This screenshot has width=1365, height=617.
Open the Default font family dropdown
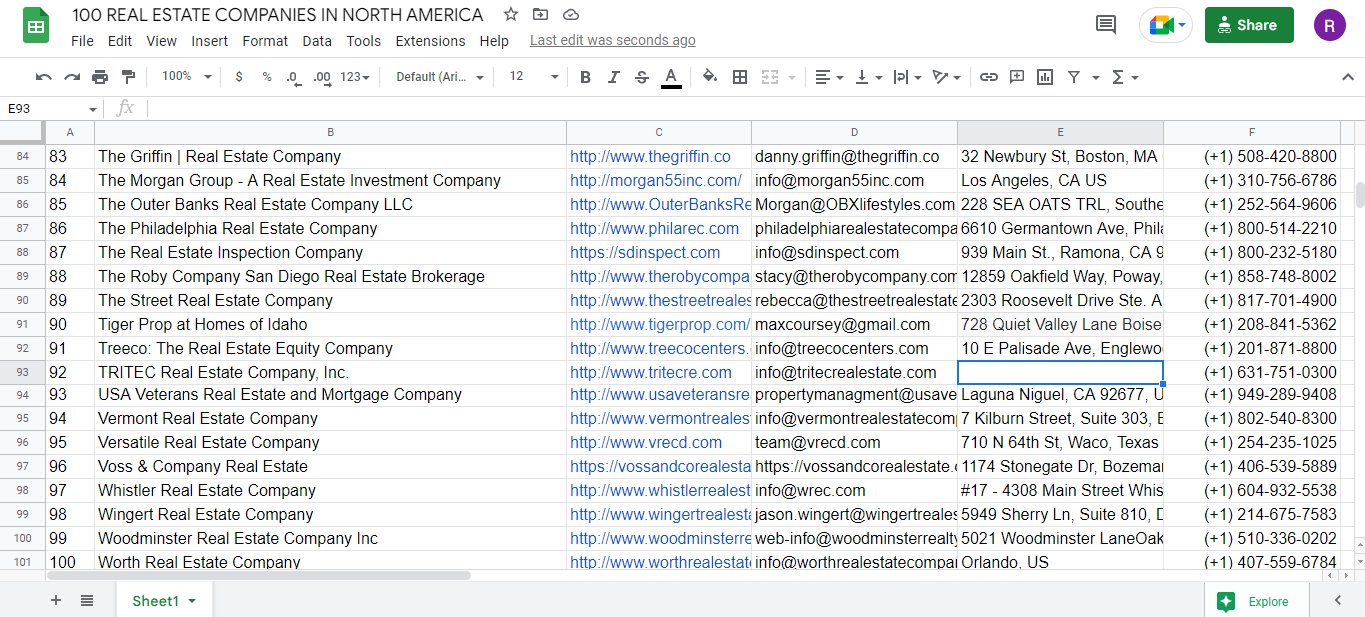[x=440, y=77]
